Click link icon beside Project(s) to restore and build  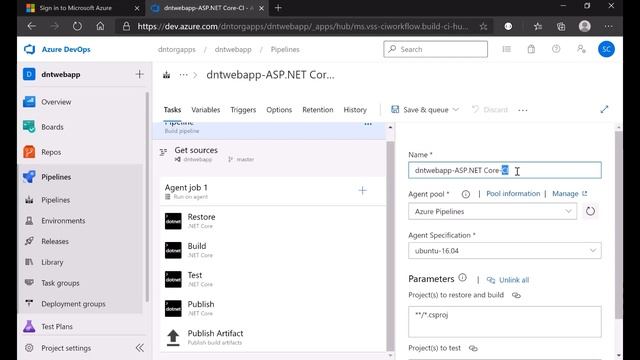516,295
